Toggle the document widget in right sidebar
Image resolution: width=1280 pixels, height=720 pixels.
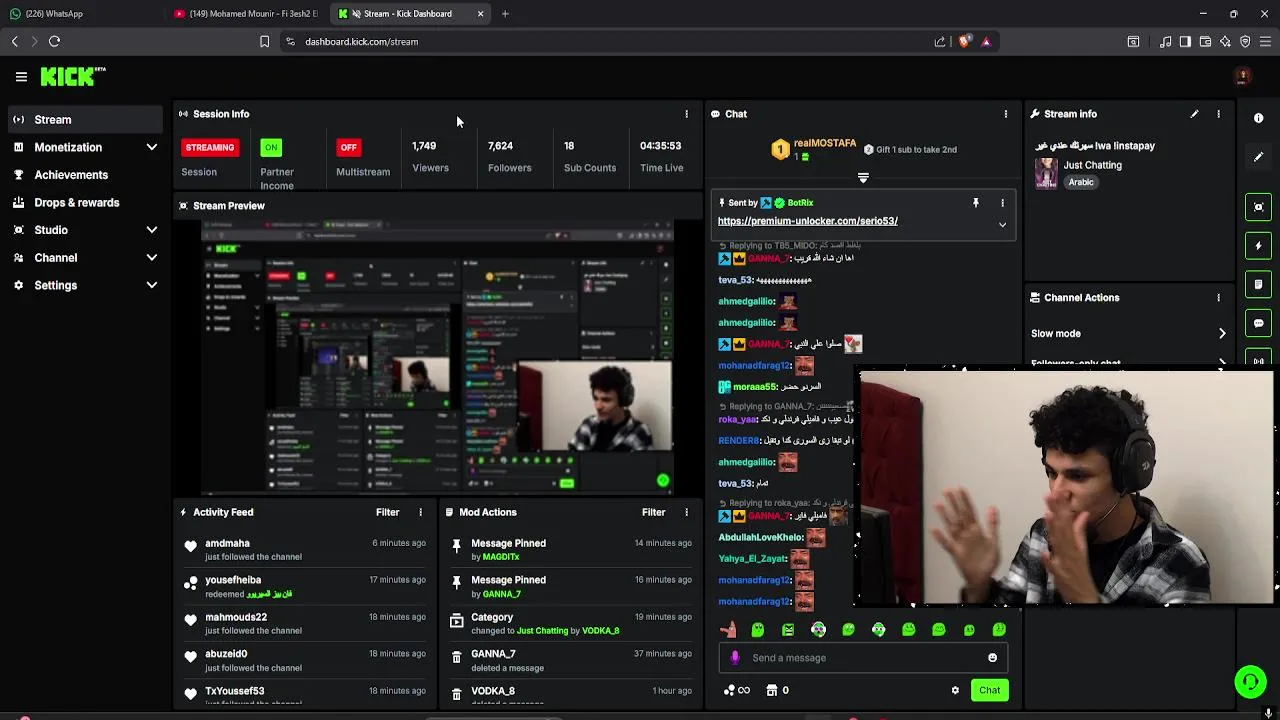pyautogui.click(x=1259, y=285)
